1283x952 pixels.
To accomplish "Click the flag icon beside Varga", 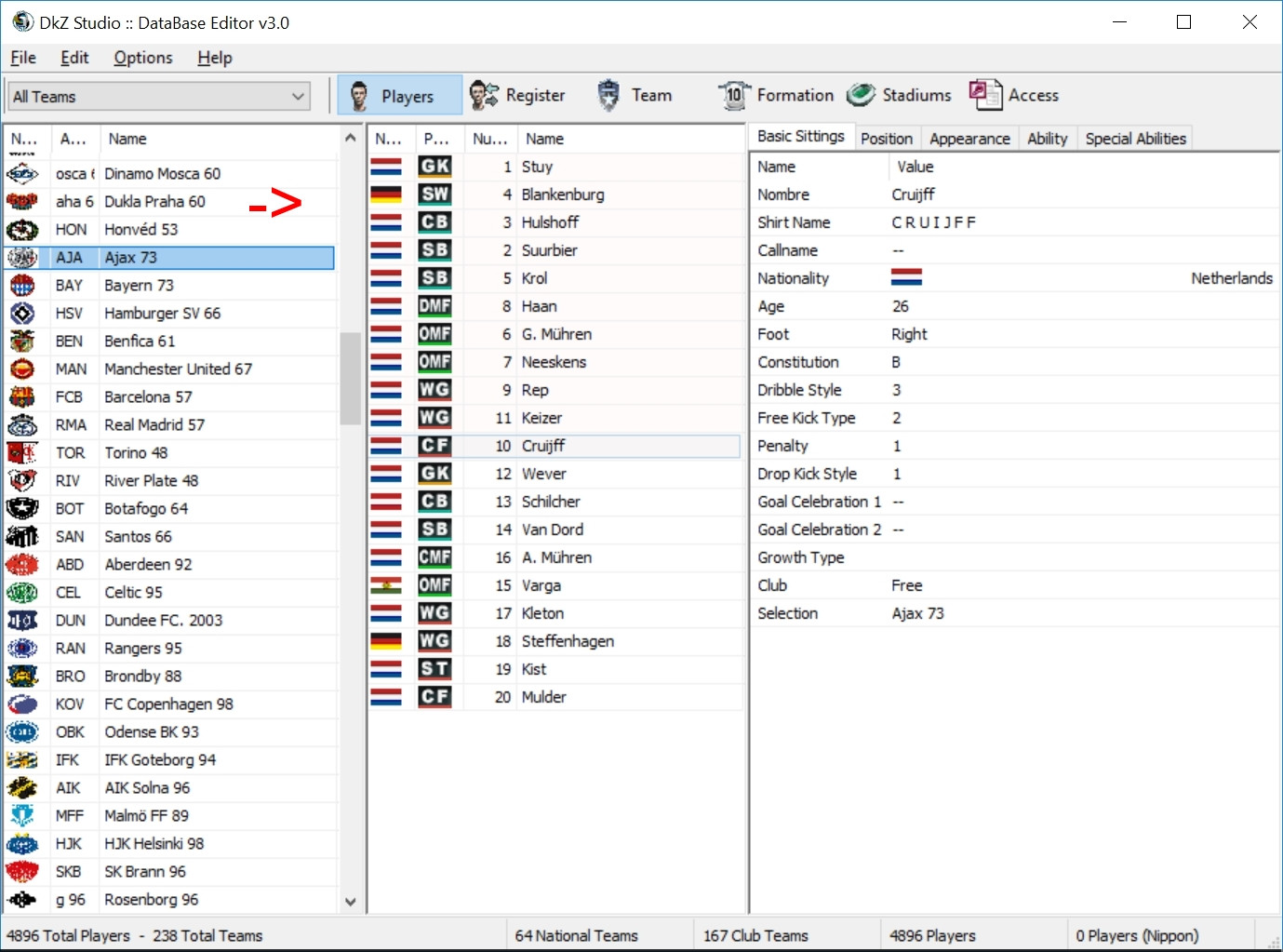I will click(386, 585).
